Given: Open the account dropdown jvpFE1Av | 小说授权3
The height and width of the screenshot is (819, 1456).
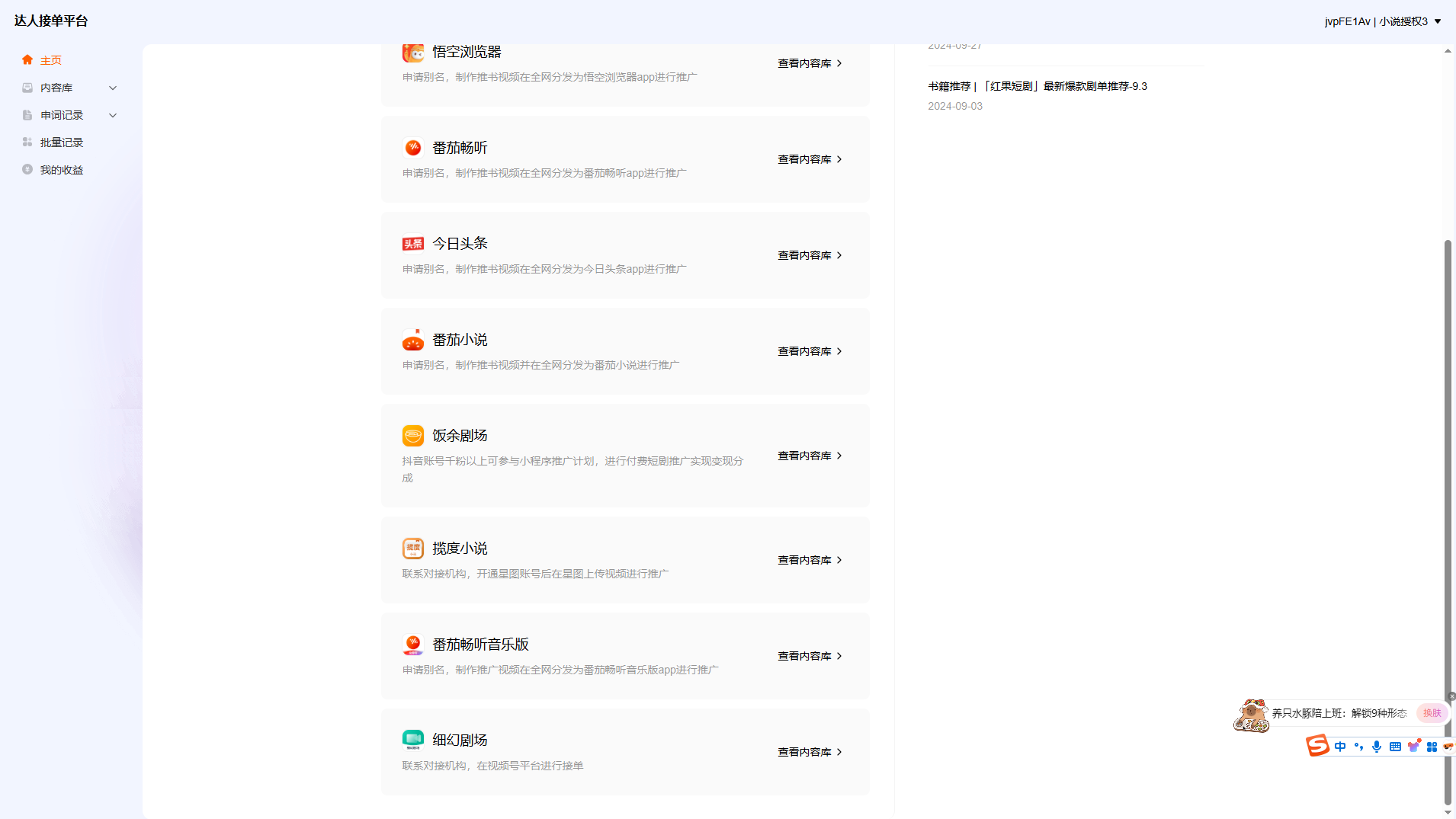Looking at the screenshot, I should (1383, 21).
